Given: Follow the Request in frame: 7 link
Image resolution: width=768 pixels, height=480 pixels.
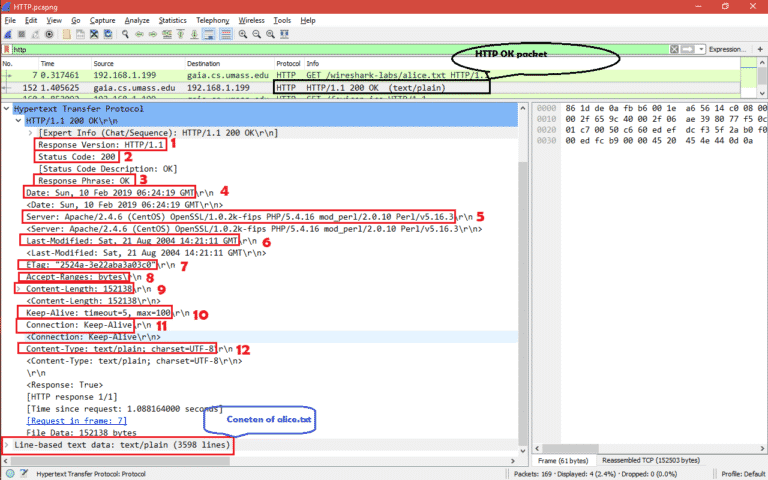Looking at the screenshot, I should (x=76, y=421).
